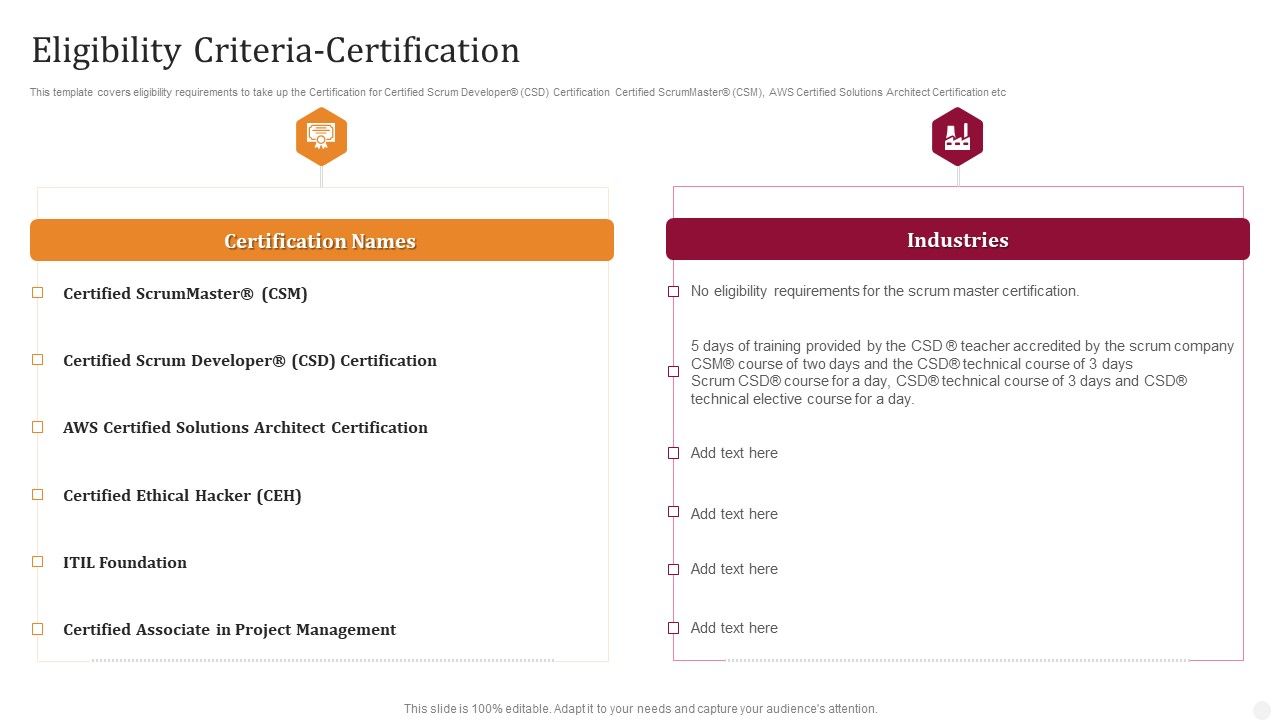Select the orange Certification Names header bar

click(321, 241)
